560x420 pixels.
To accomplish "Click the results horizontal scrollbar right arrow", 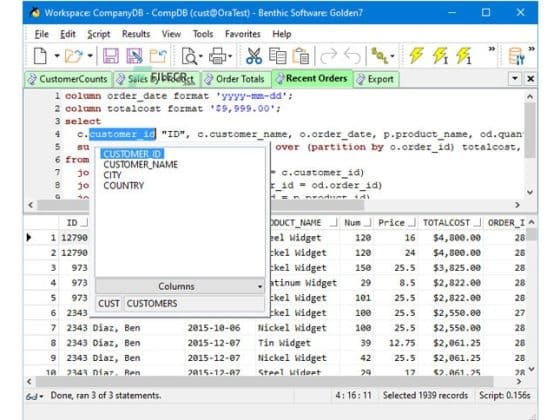I will click(x=519, y=381).
